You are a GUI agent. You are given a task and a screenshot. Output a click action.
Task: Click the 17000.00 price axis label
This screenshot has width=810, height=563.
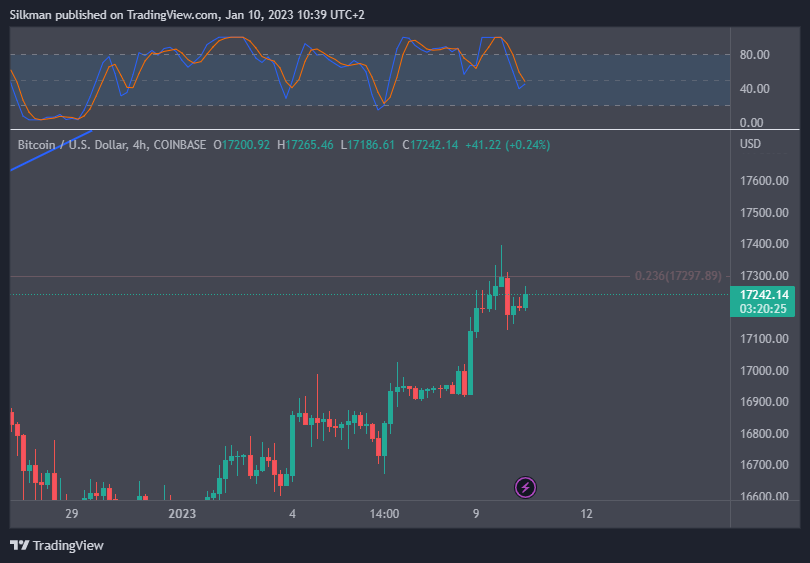[x=764, y=370]
